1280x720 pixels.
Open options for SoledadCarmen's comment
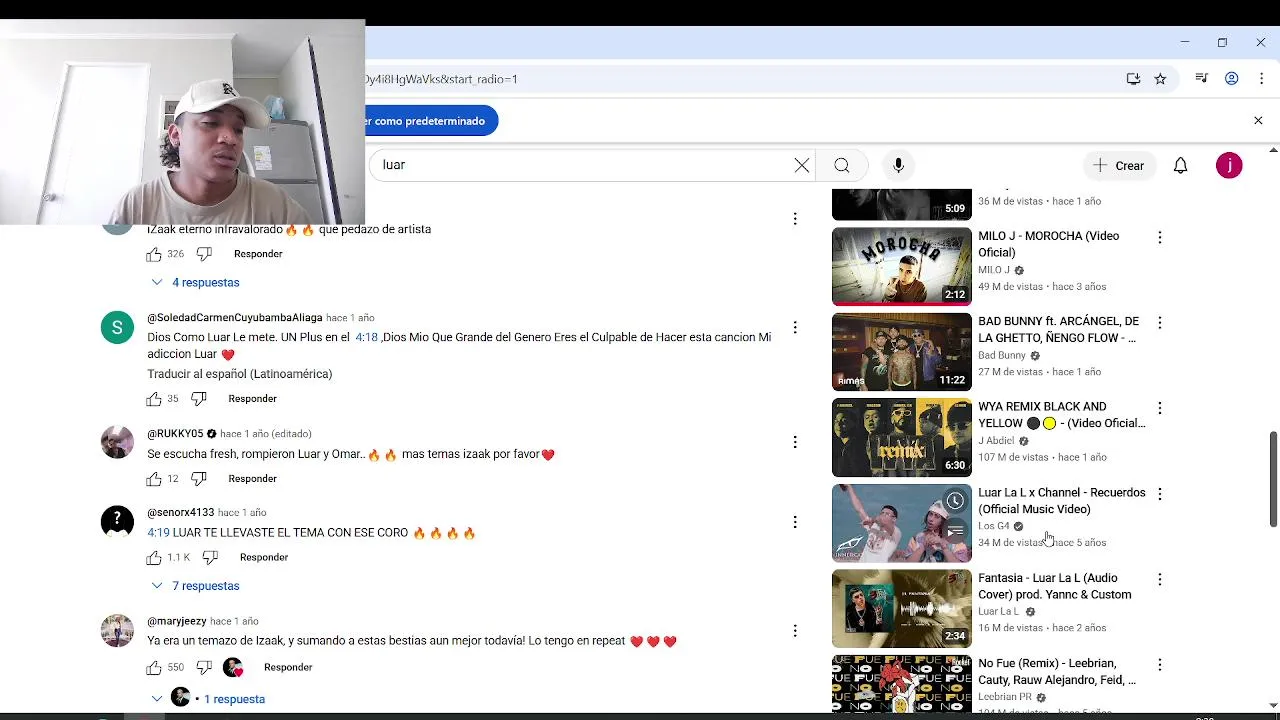point(795,327)
